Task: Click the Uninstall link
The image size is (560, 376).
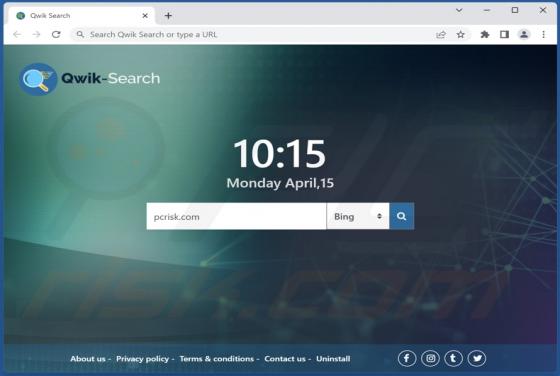Action: [333, 359]
